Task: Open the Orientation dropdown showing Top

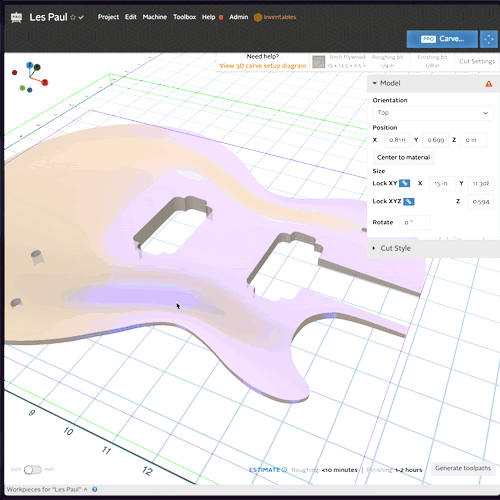Action: 433,113
